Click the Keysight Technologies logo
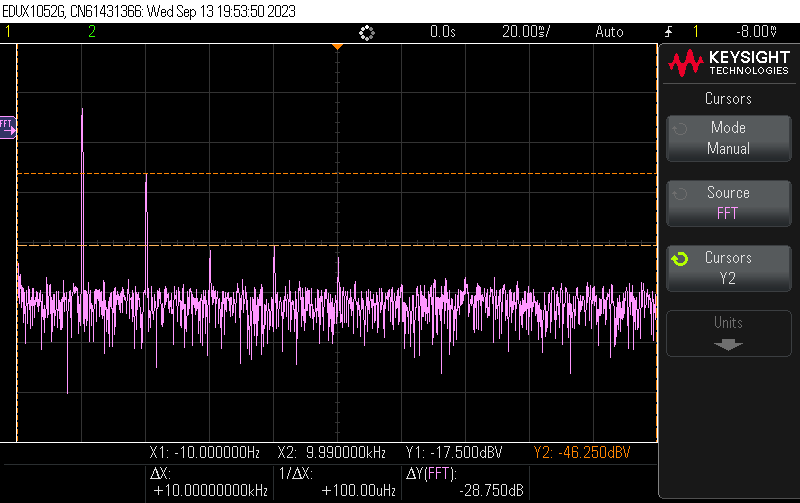Viewport: 800px width, 503px height. pos(729,63)
